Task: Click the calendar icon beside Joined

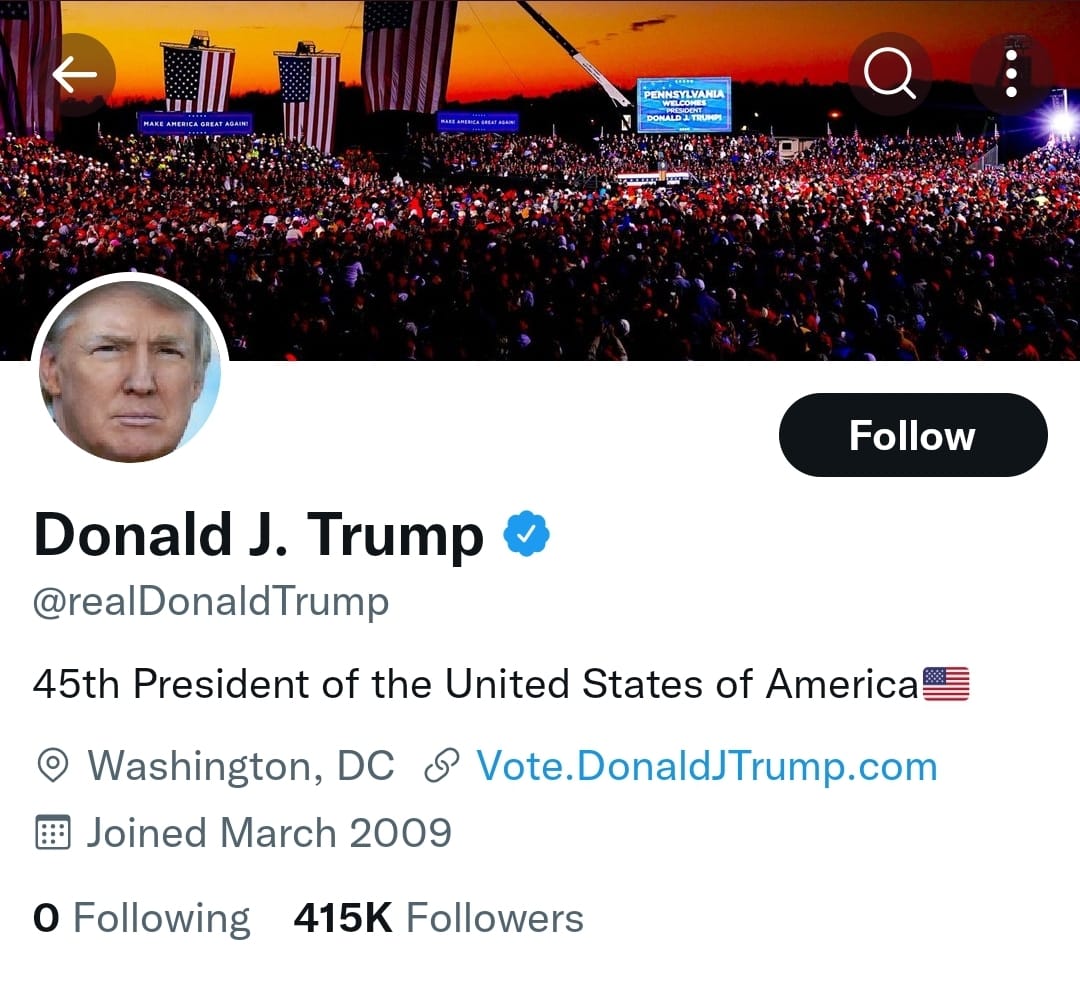Action: [52, 832]
